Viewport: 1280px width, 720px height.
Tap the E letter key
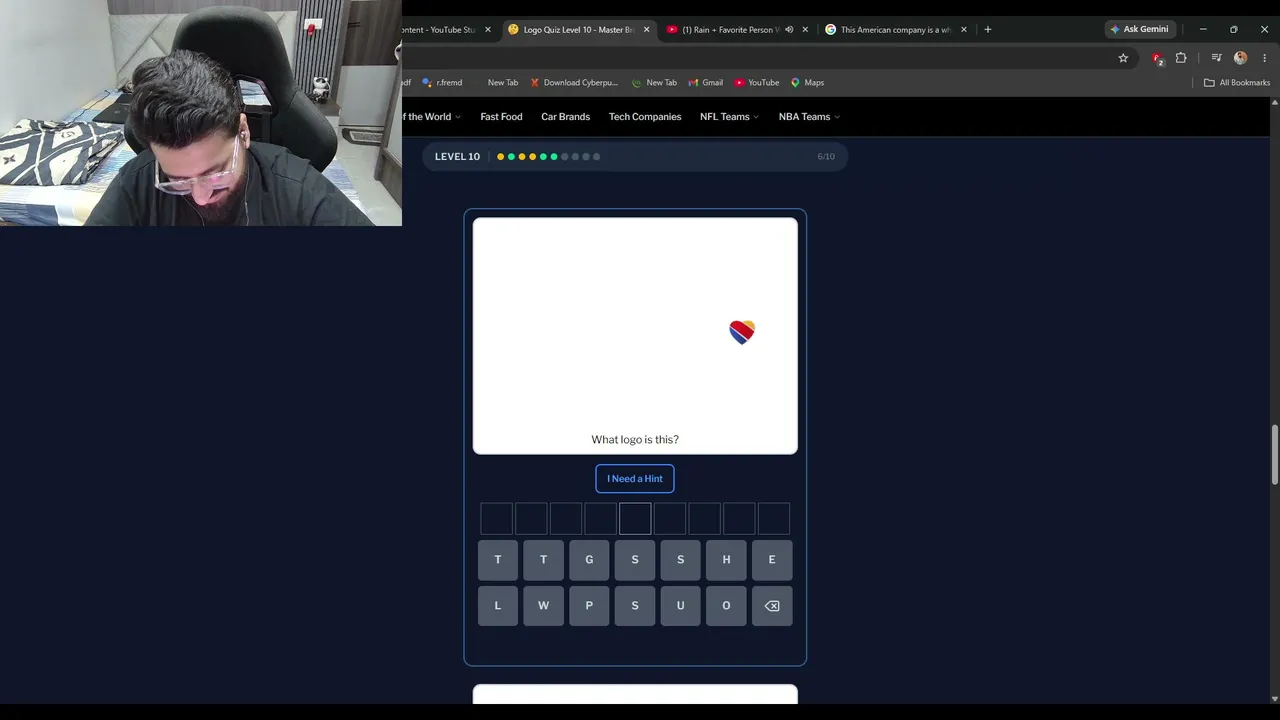(772, 560)
